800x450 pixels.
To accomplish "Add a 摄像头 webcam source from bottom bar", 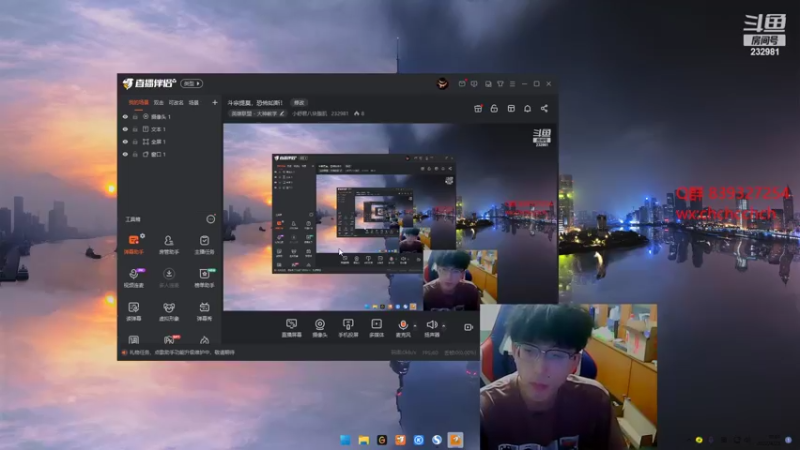I will pyautogui.click(x=320, y=328).
